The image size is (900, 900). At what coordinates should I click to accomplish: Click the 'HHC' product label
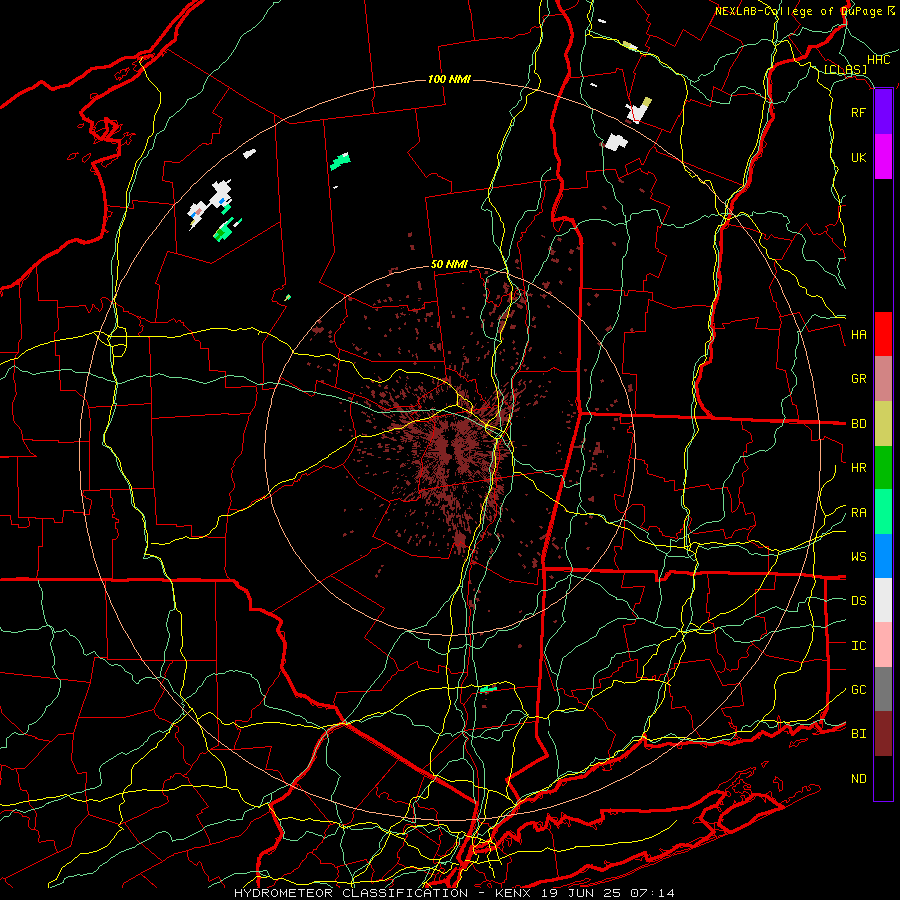(x=879, y=60)
